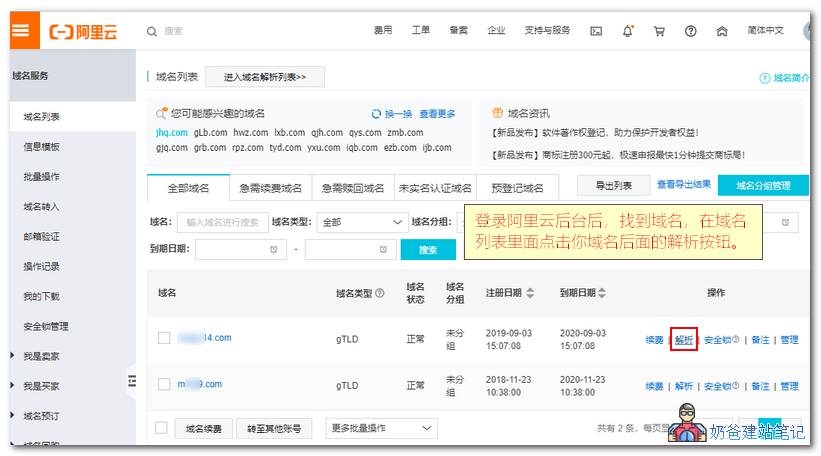This screenshot has height=456, width=821.
Task: Open the 企业 top menu
Action: tap(496, 30)
